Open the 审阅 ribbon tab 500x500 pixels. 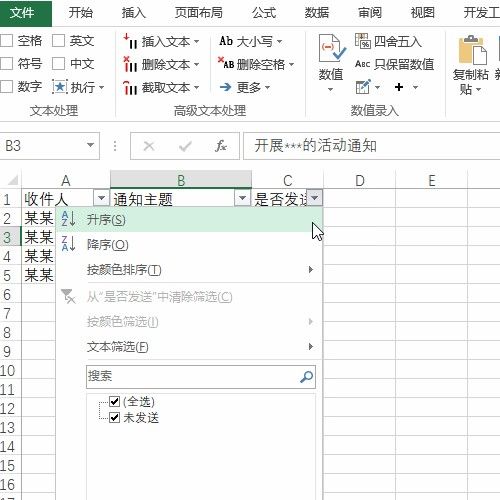click(370, 13)
